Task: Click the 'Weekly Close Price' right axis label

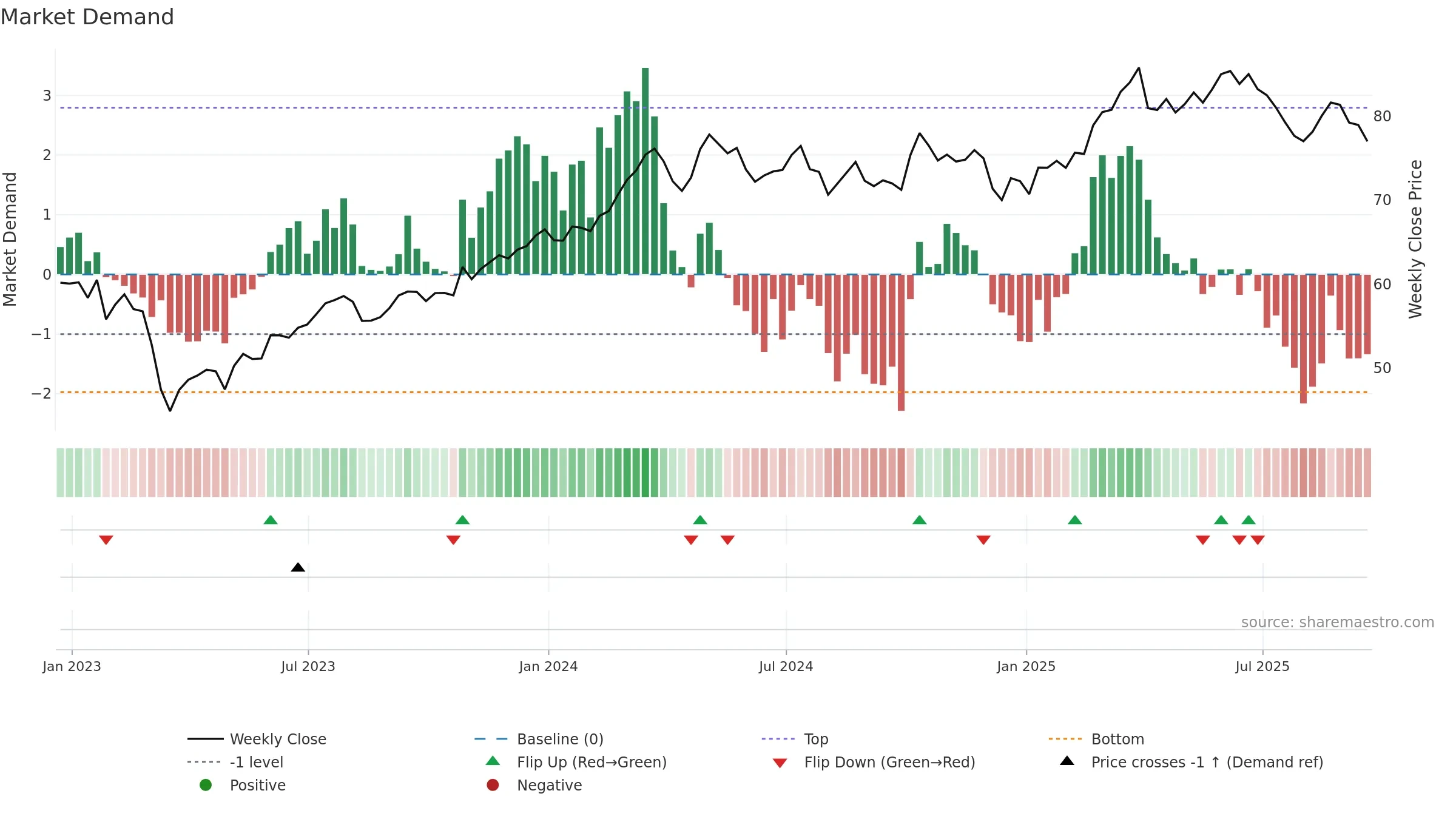Action: [1415, 239]
